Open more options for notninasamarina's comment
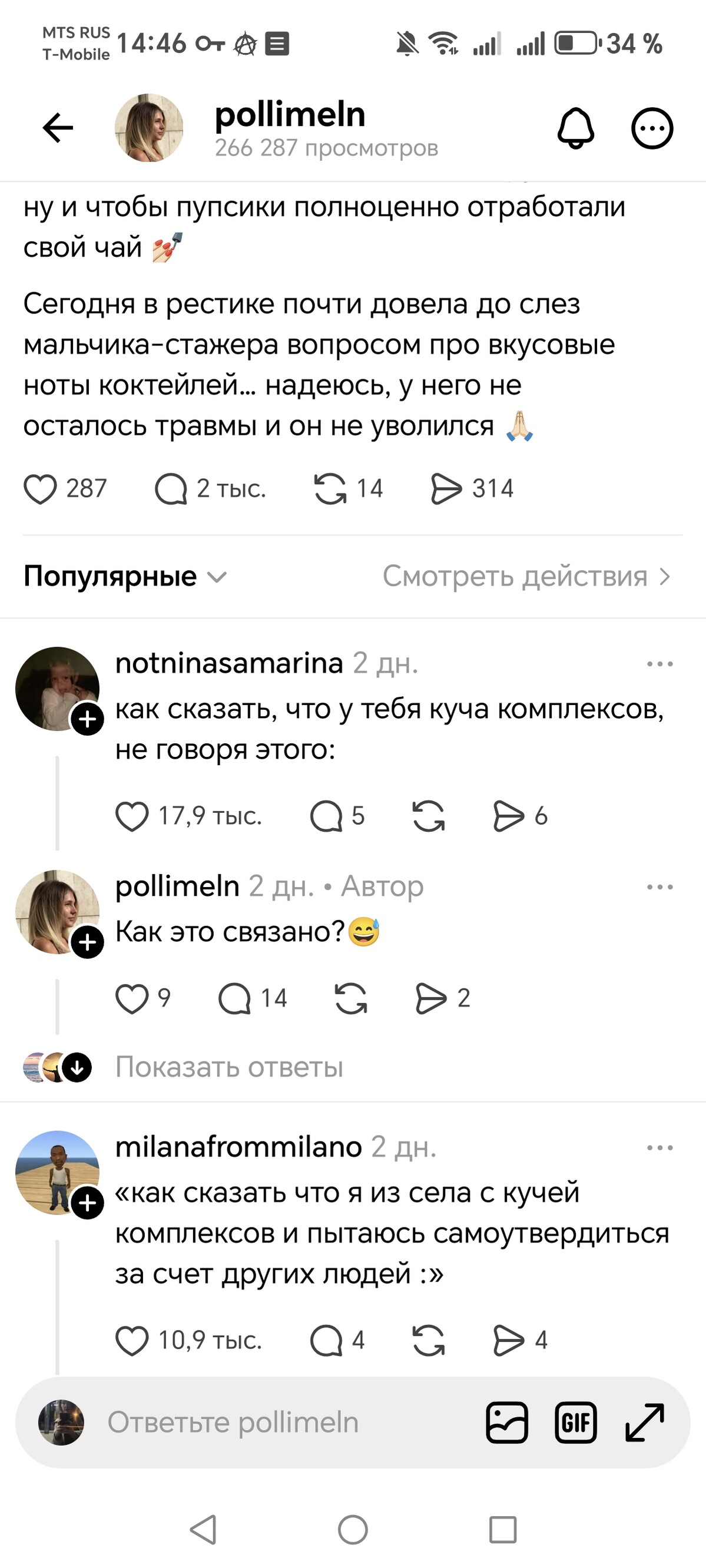Screen dimensions: 706x1568 point(659,663)
